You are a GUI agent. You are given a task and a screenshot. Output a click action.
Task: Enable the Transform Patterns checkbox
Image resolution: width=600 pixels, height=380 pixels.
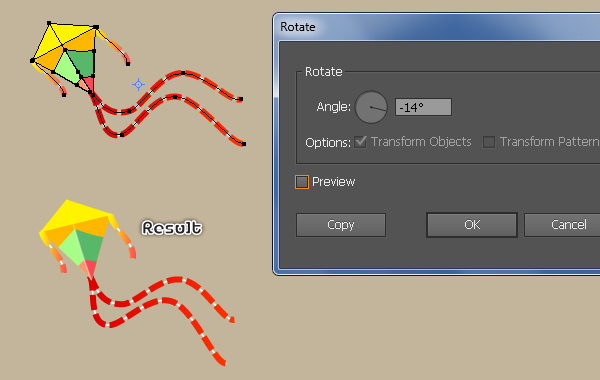[489, 142]
